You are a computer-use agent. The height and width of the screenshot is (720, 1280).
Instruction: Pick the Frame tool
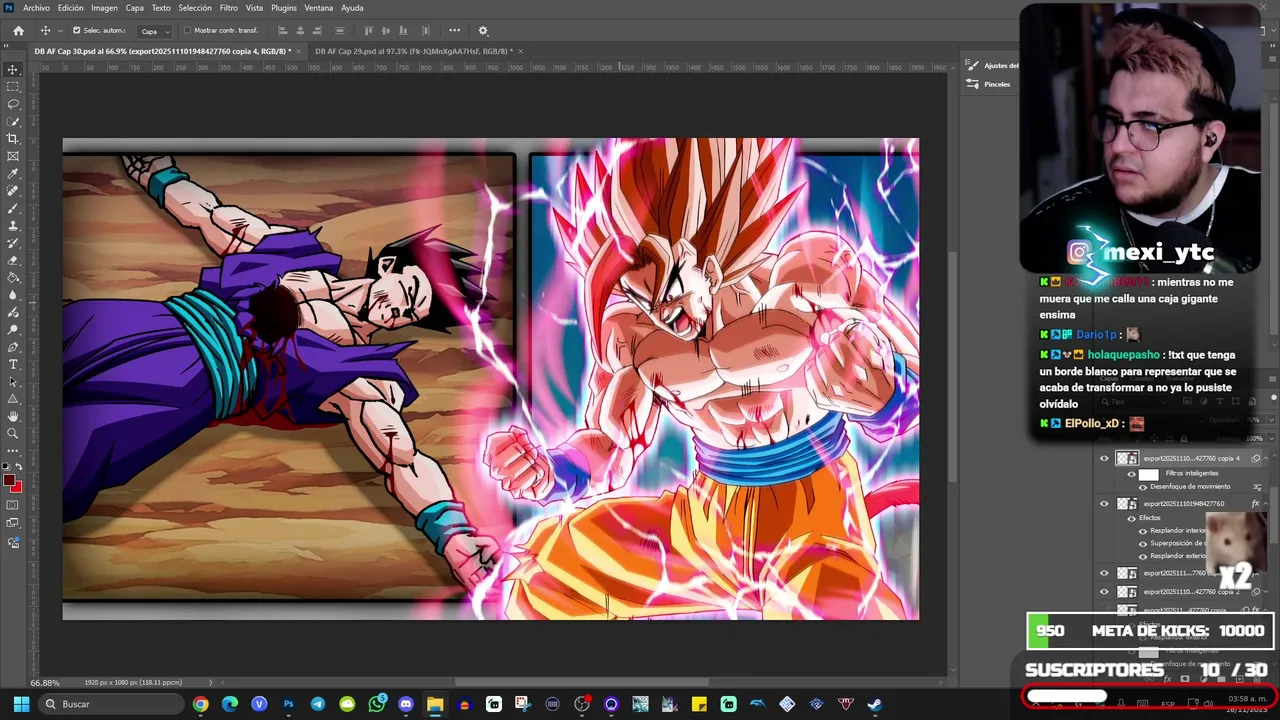(x=13, y=156)
